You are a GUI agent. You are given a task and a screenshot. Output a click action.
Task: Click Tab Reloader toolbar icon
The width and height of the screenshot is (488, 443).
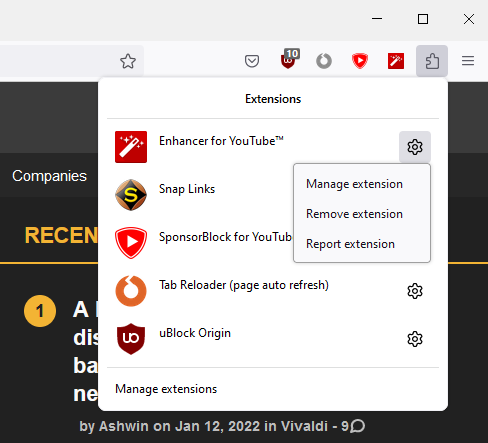[324, 61]
